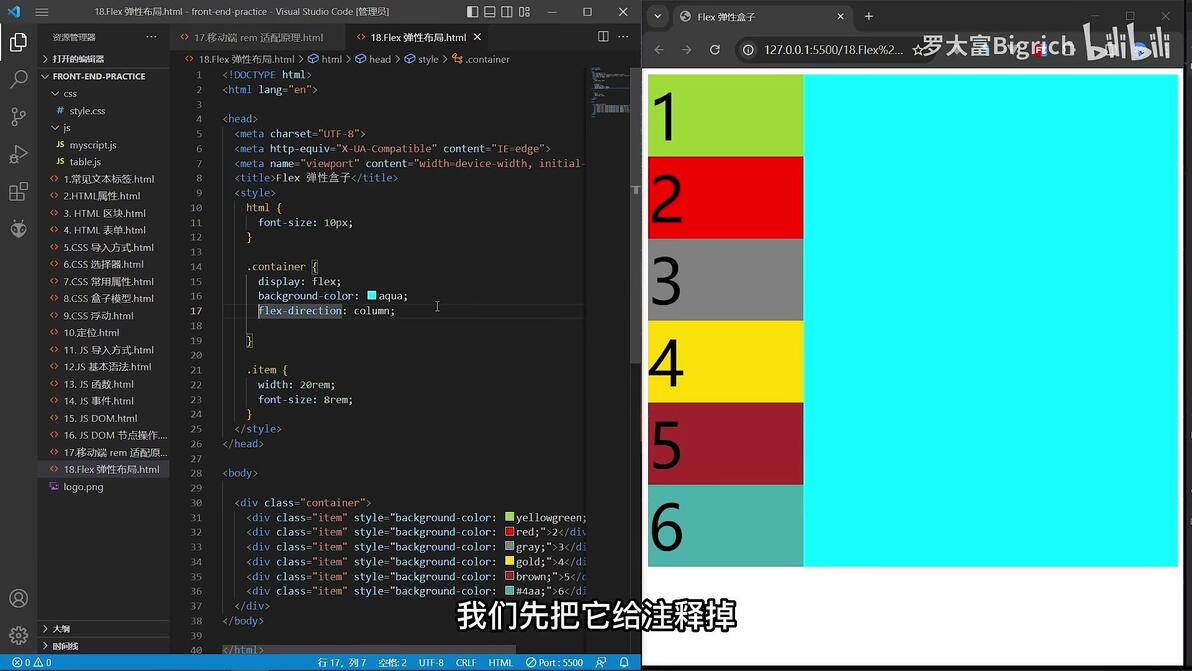This screenshot has width=1192, height=671.
Task: Close the Flex 弹性盒子 browser tab
Action: 840,16
